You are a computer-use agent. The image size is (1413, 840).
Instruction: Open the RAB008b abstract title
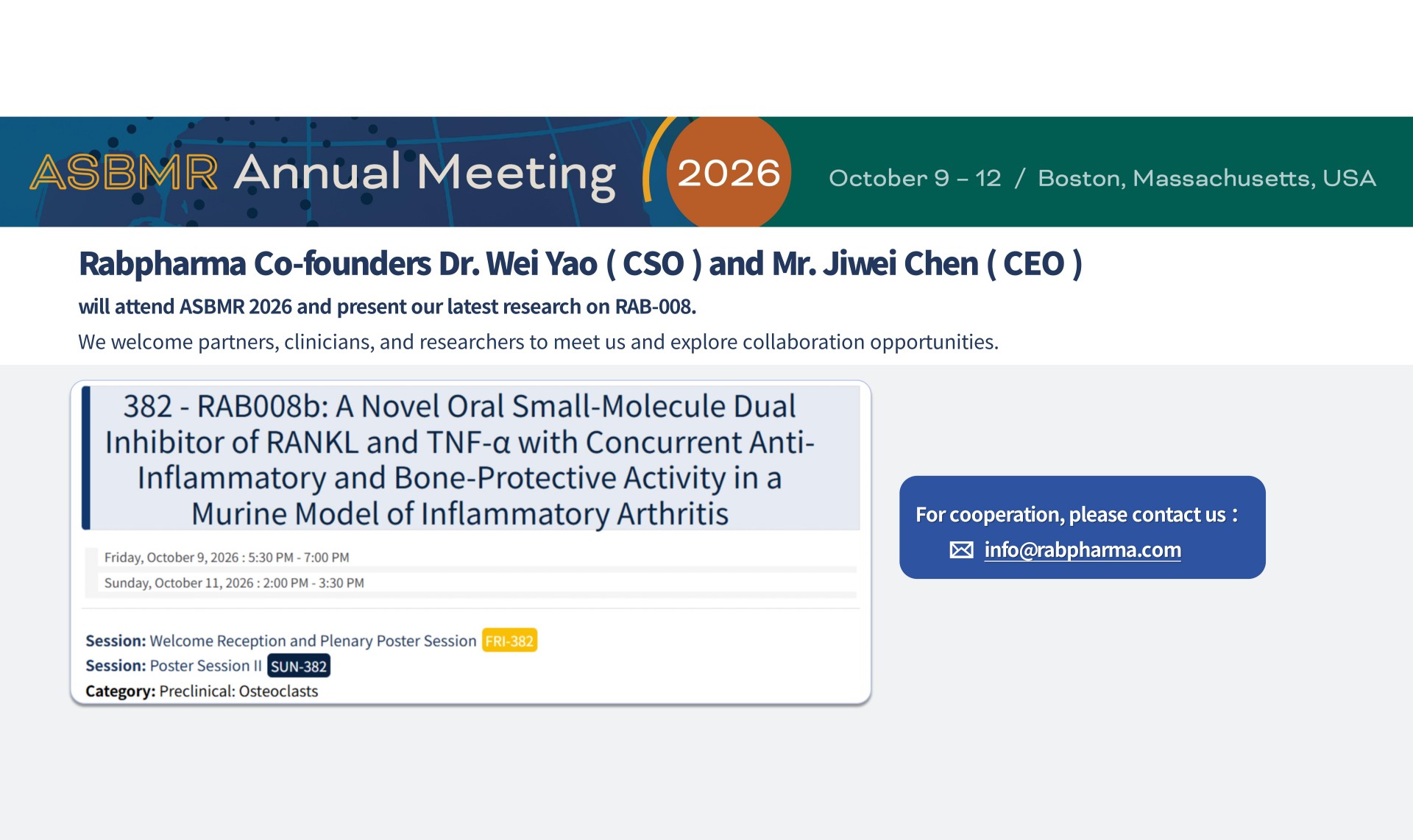click(x=460, y=460)
